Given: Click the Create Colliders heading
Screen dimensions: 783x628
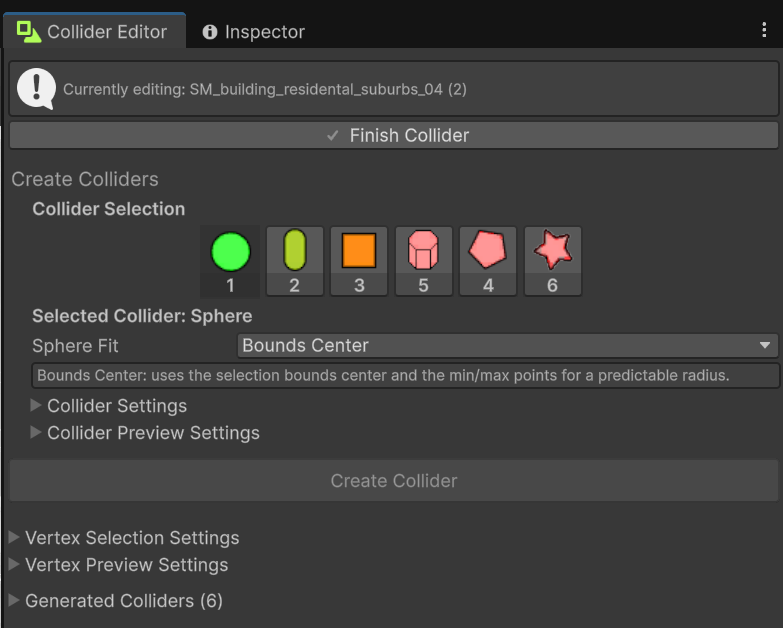Looking at the screenshot, I should pyautogui.click(x=85, y=179).
